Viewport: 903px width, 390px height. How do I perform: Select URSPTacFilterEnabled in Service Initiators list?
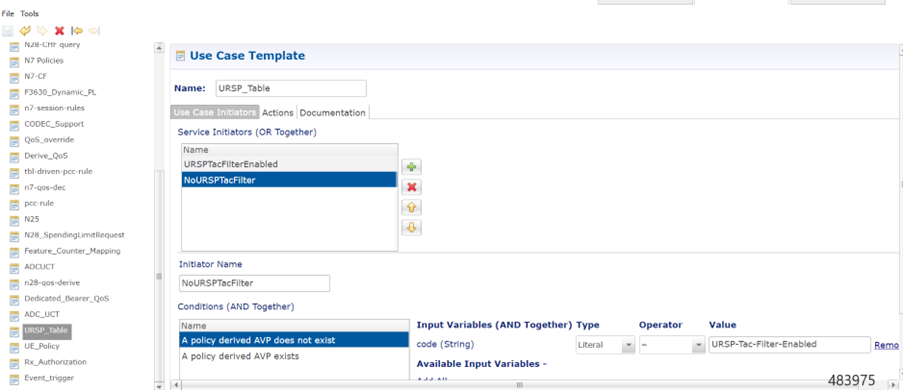click(289, 164)
